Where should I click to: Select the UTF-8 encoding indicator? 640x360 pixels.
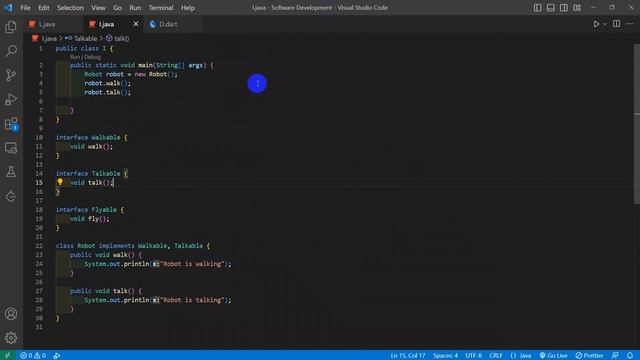(x=473, y=355)
